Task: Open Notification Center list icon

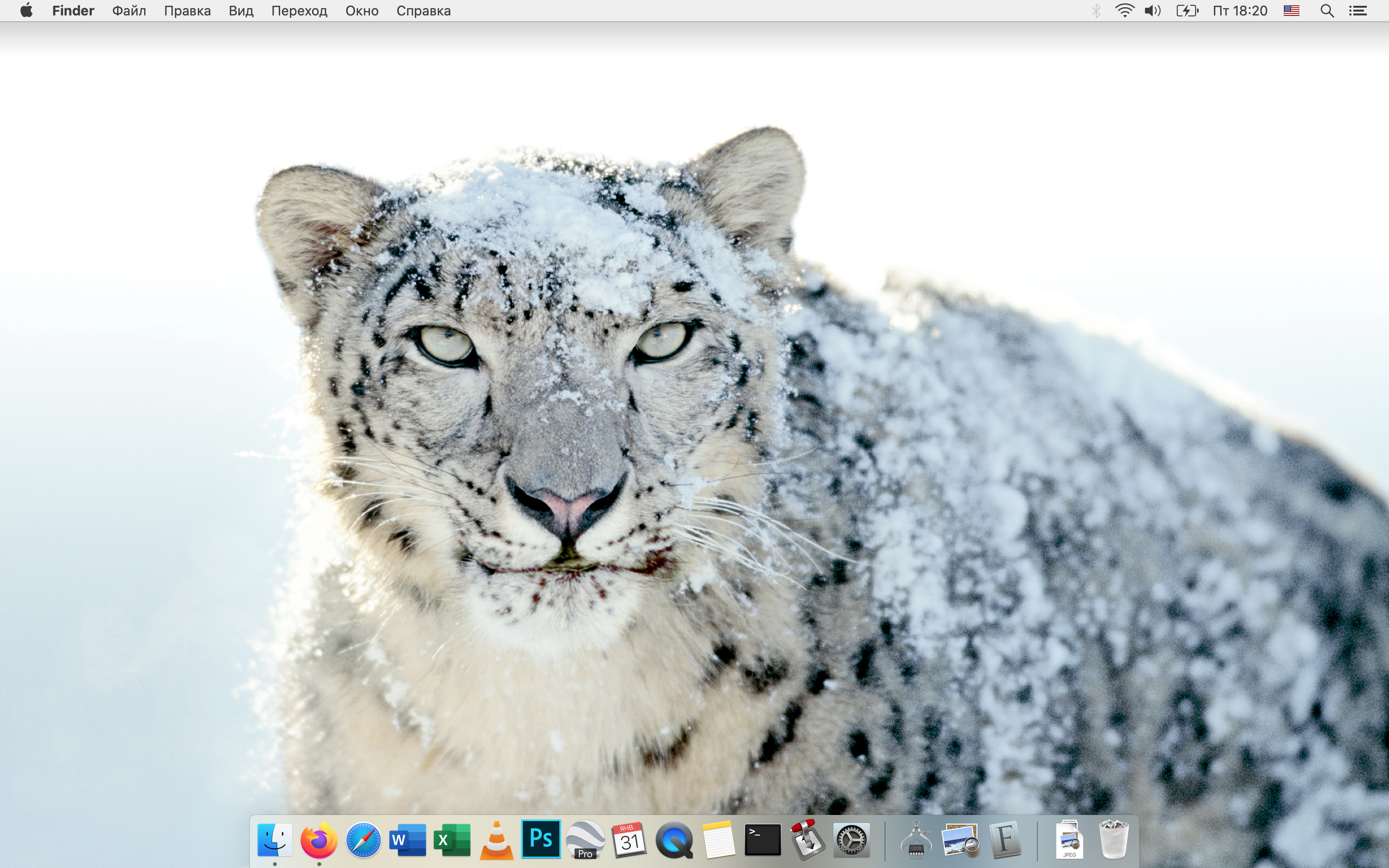Action: point(1358,10)
